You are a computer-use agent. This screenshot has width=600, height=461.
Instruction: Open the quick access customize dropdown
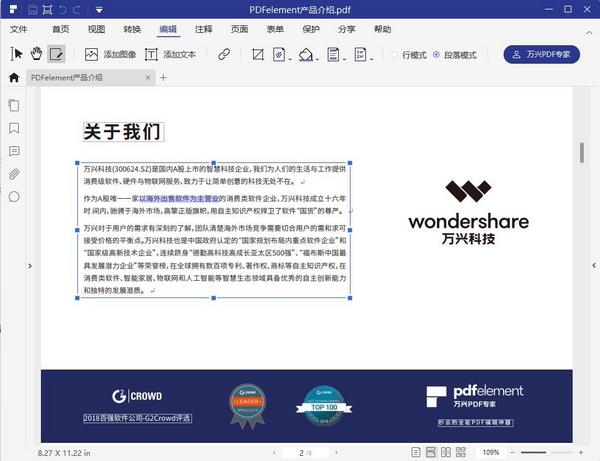point(99,10)
